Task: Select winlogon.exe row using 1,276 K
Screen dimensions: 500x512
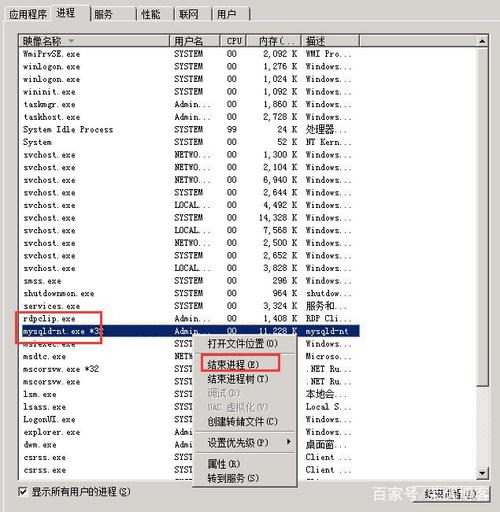Action: click(x=189, y=66)
